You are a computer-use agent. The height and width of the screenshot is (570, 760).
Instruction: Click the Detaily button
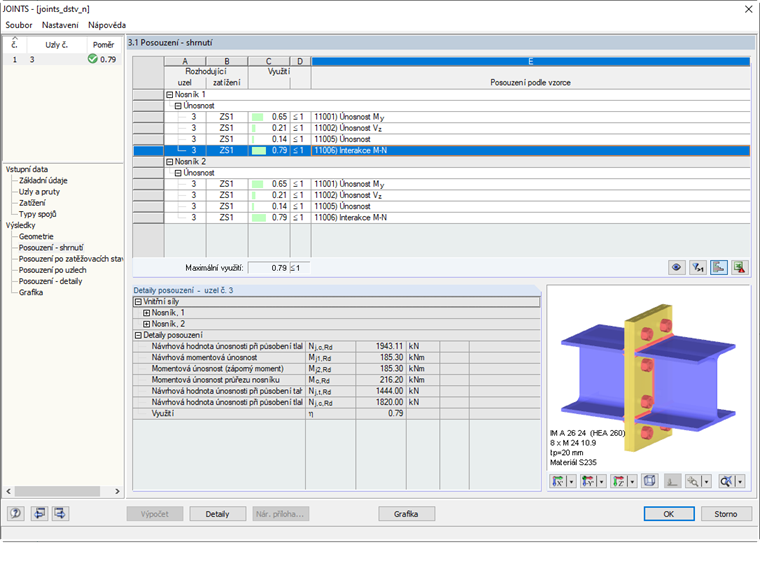click(217, 514)
